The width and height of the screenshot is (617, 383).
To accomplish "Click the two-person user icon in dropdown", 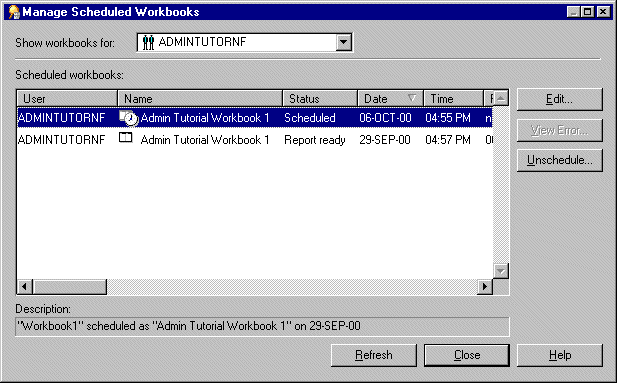I will coord(148,42).
